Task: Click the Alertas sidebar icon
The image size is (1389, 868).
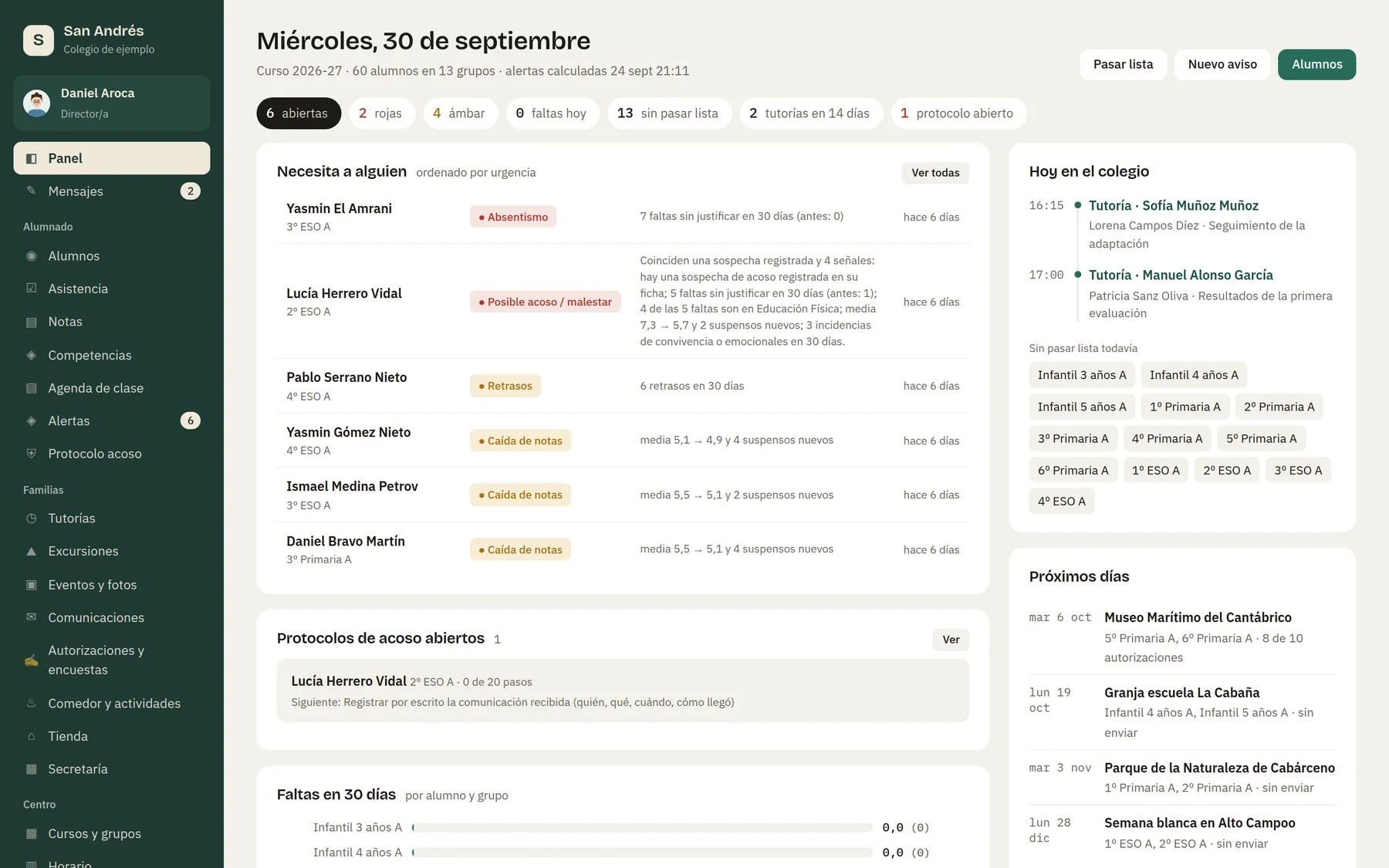Action: click(x=32, y=420)
